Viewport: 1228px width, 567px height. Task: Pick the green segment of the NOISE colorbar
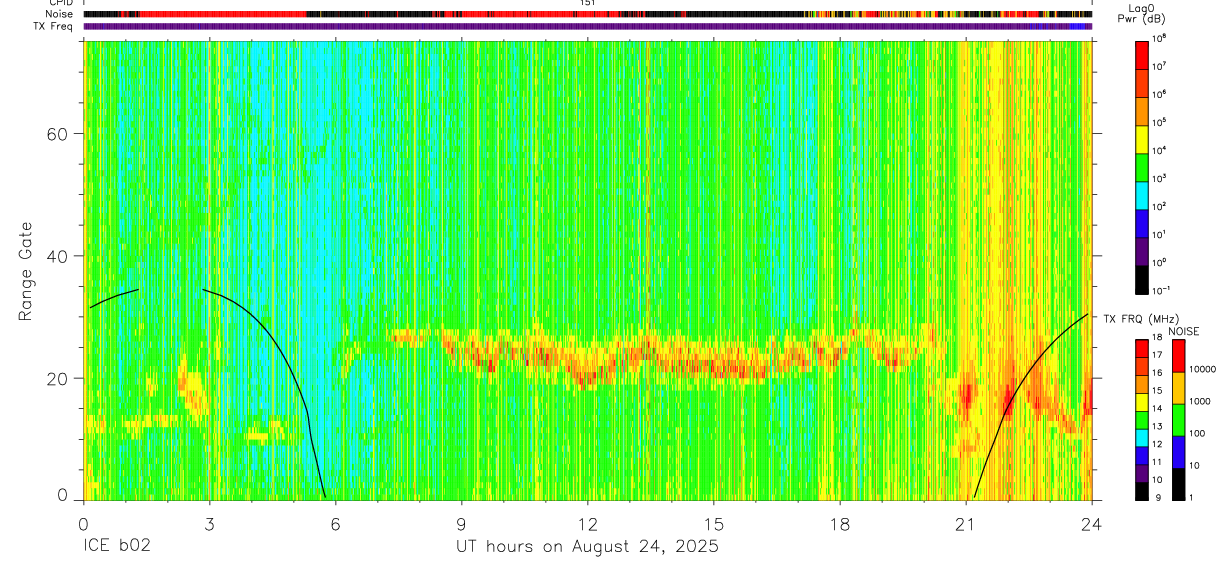pyautogui.click(x=1178, y=420)
